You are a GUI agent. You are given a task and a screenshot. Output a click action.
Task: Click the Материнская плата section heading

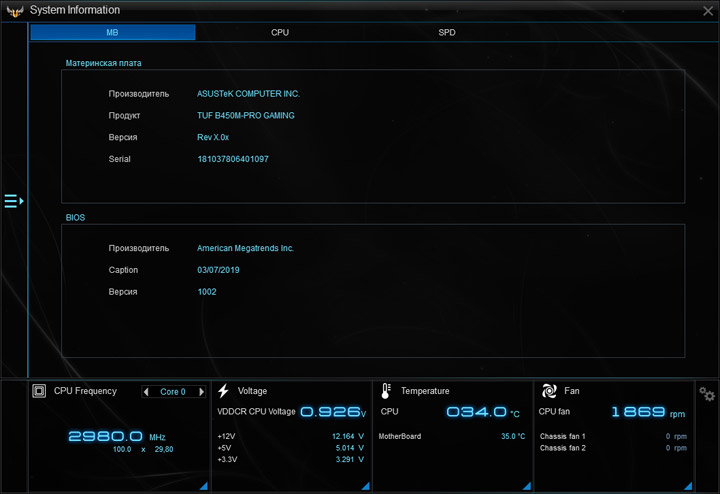(103, 63)
